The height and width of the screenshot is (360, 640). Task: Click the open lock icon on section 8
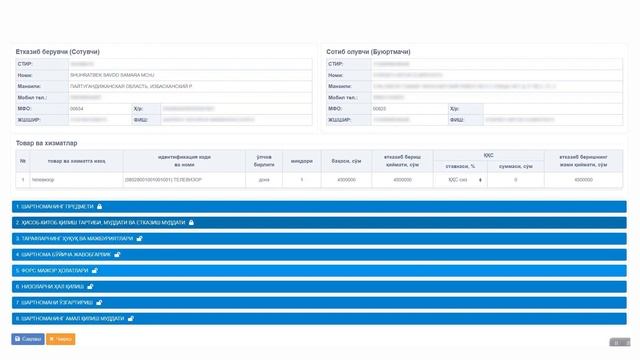(131, 318)
